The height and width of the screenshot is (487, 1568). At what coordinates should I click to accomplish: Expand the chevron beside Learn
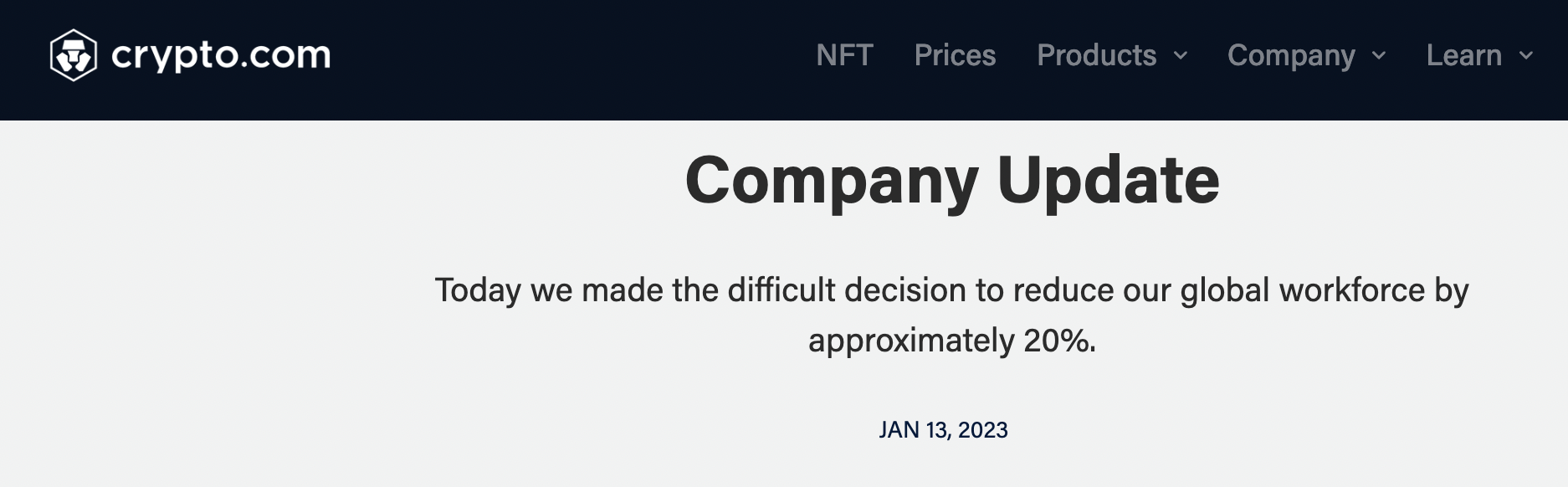click(1526, 56)
